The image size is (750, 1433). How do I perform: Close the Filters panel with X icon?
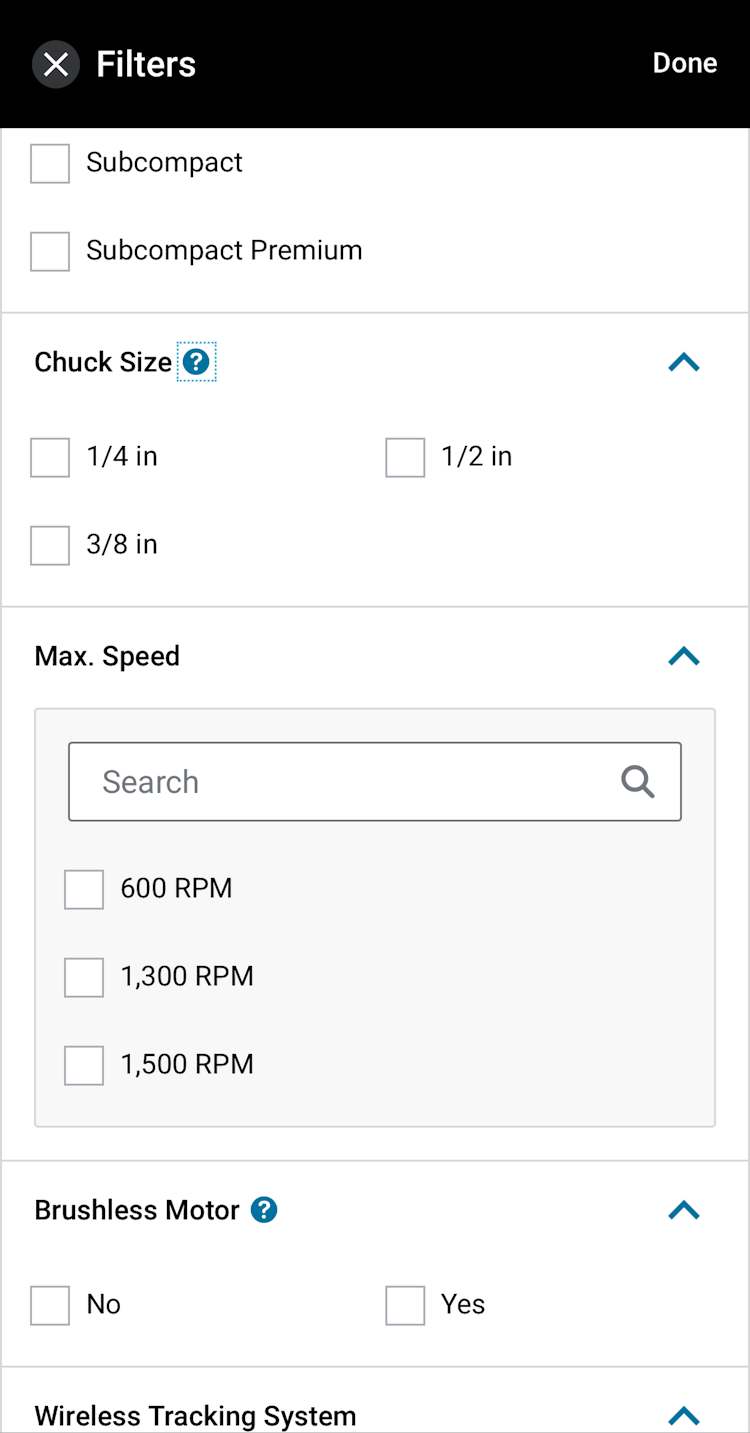click(x=56, y=65)
